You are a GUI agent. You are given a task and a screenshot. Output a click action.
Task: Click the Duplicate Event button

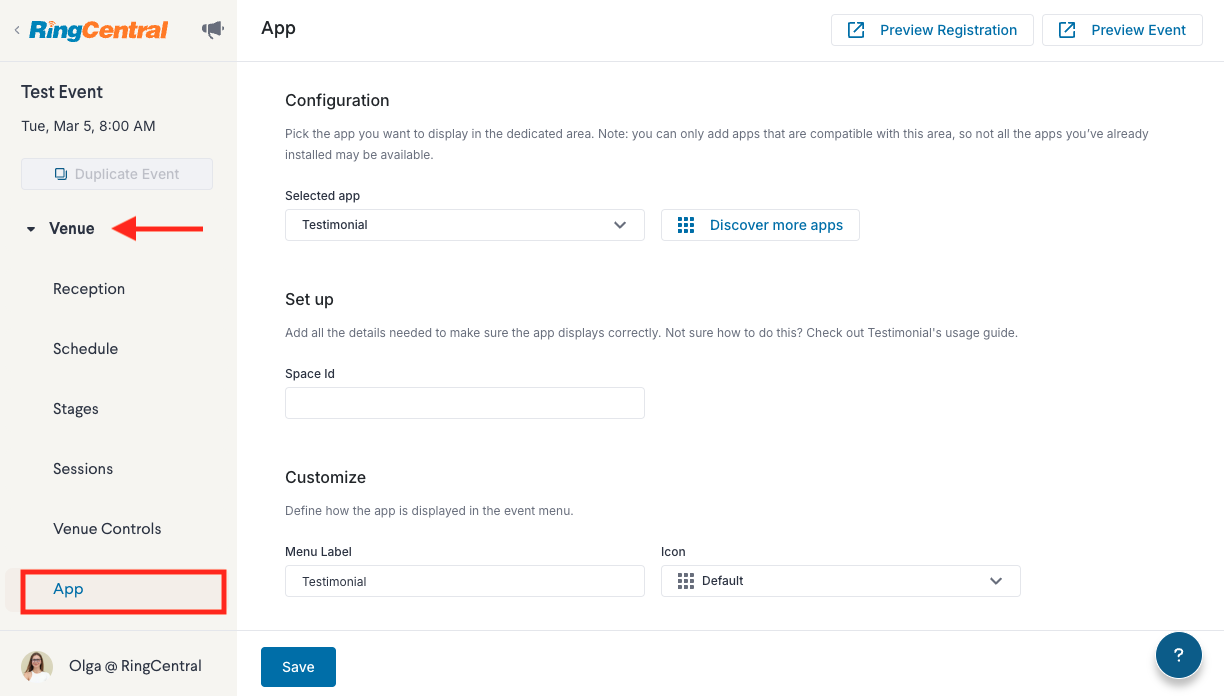pos(117,174)
